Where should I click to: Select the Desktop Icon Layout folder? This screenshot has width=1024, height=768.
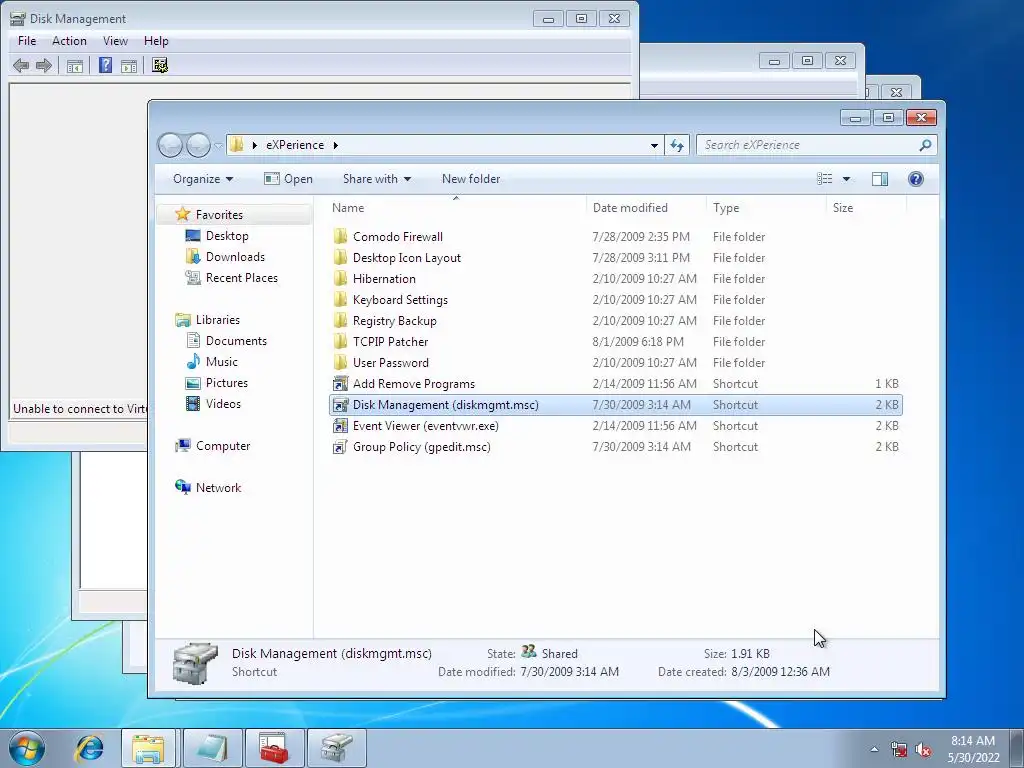[x=407, y=258]
